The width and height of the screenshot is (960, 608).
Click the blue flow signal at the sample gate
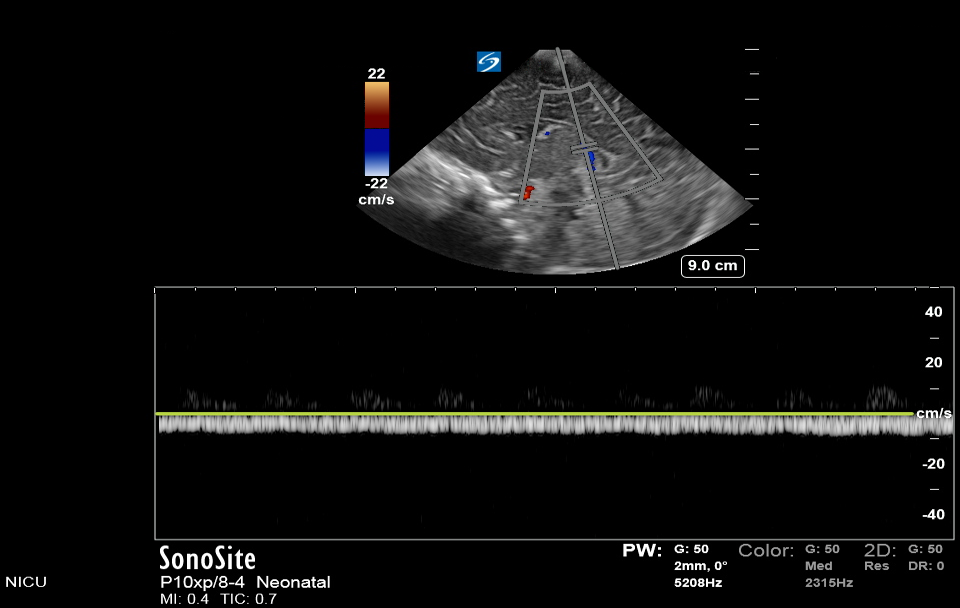click(x=591, y=158)
